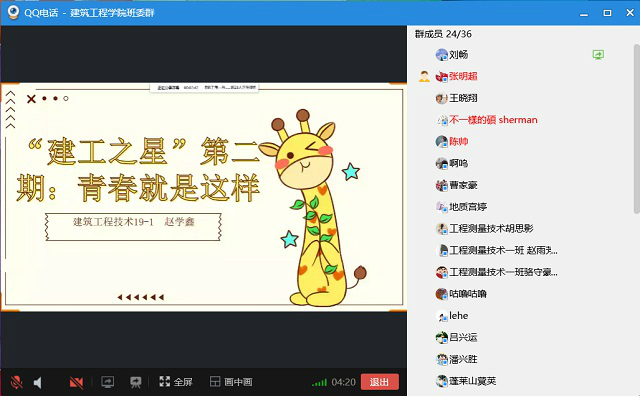Click the red 退出 exit button
640x396 pixels.
click(x=380, y=382)
